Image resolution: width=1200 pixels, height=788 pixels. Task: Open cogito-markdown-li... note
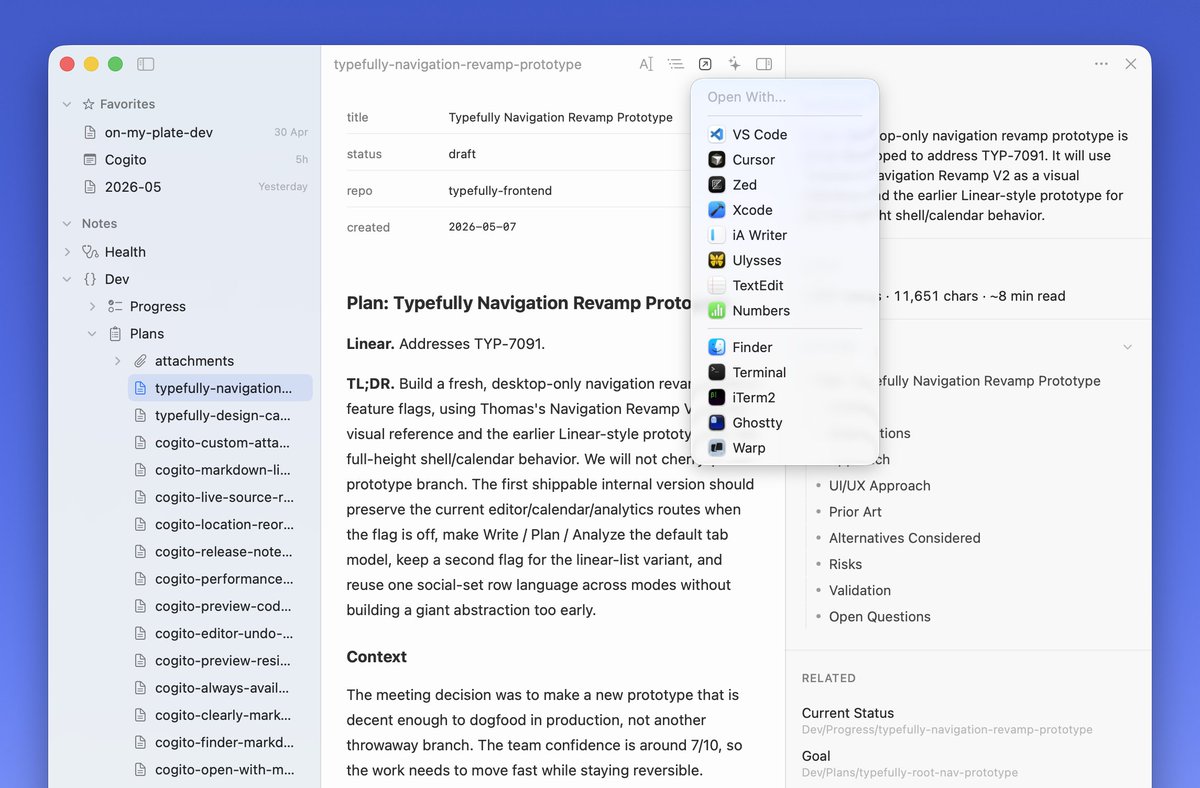(220, 470)
